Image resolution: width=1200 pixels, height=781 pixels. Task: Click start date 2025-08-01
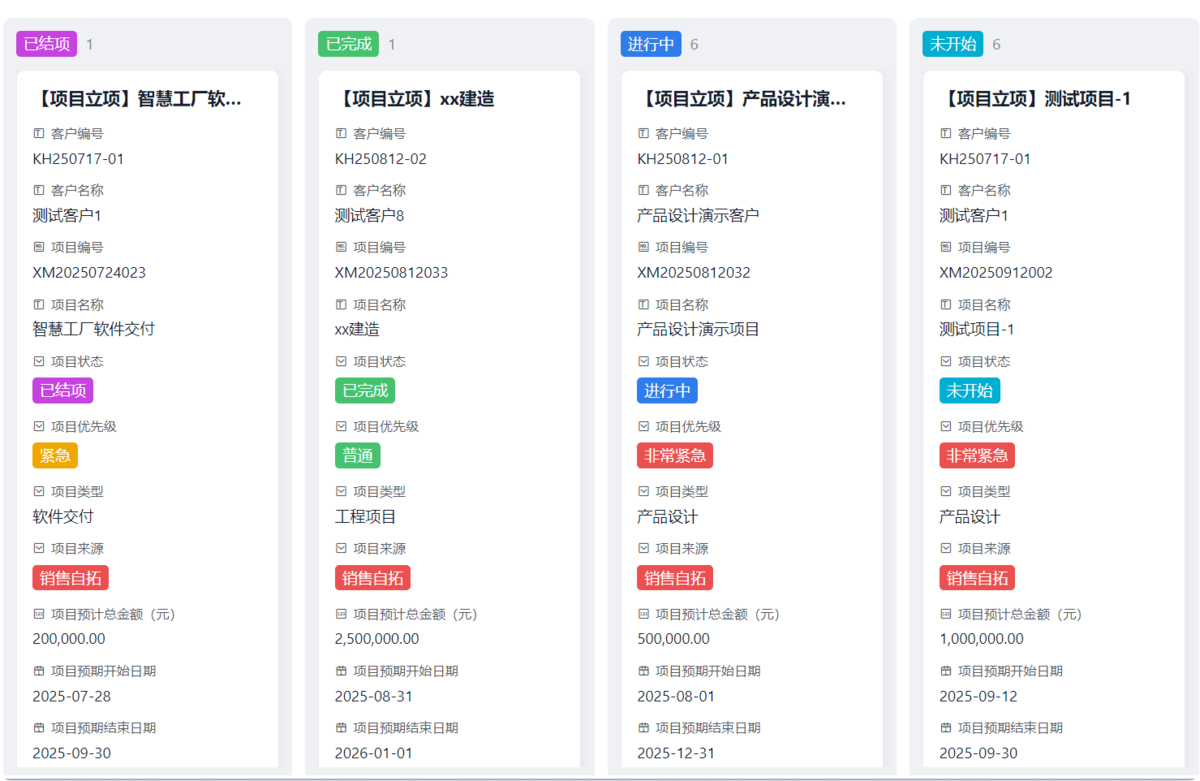[x=676, y=696]
